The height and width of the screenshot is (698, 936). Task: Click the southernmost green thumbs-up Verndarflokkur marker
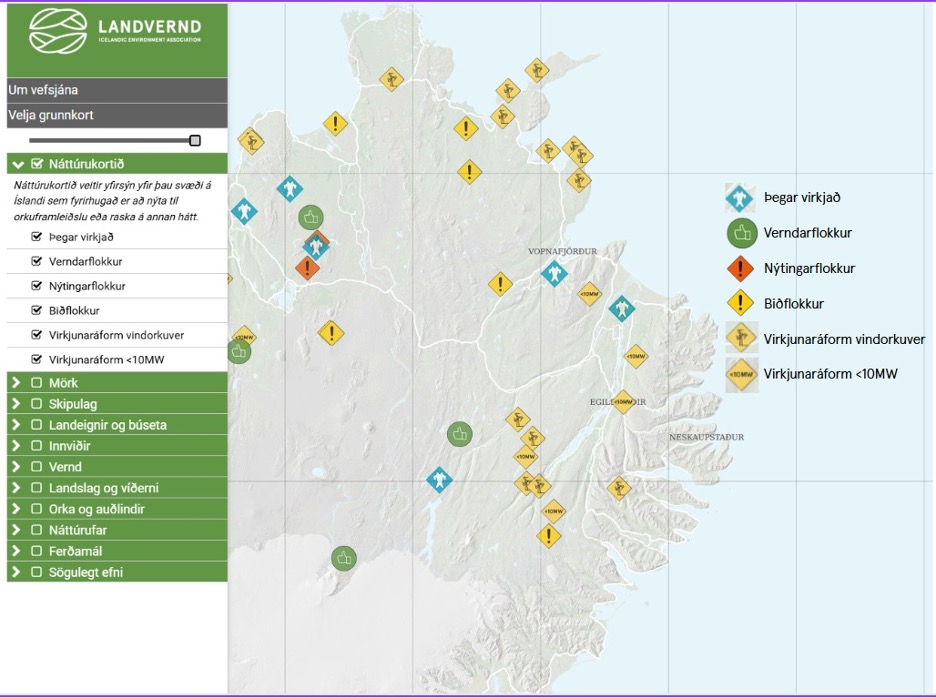(x=344, y=558)
